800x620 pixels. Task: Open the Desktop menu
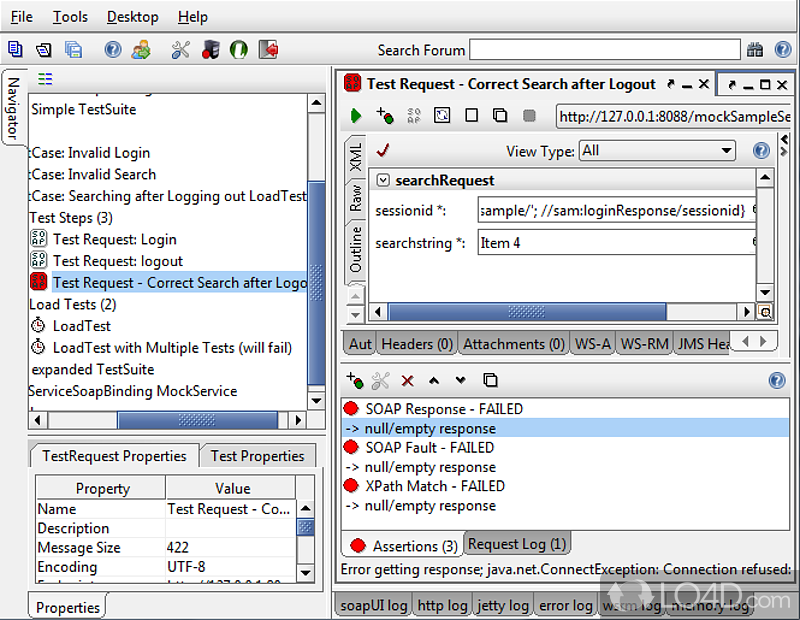click(132, 17)
